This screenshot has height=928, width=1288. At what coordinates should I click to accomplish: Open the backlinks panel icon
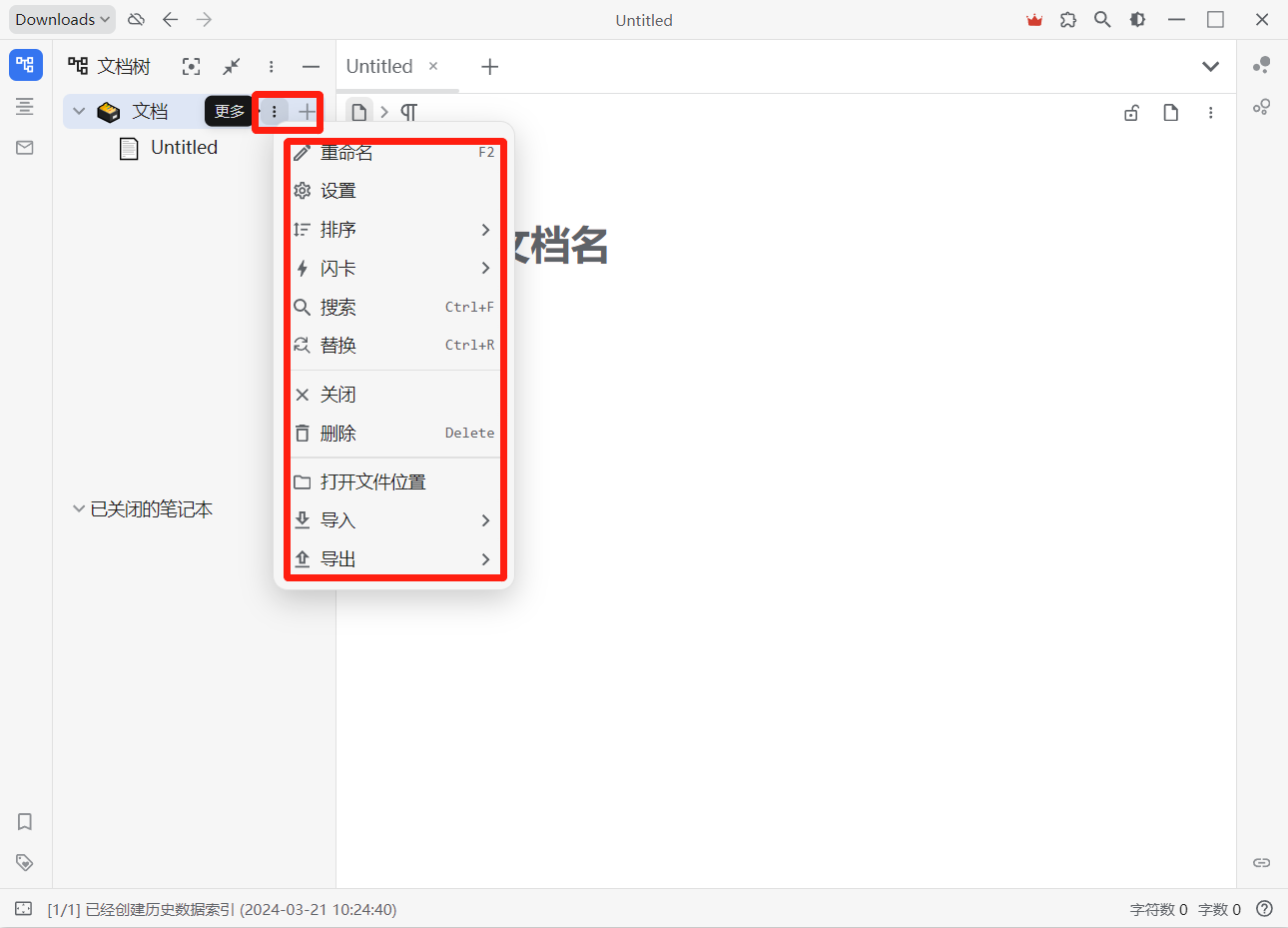point(1262,862)
